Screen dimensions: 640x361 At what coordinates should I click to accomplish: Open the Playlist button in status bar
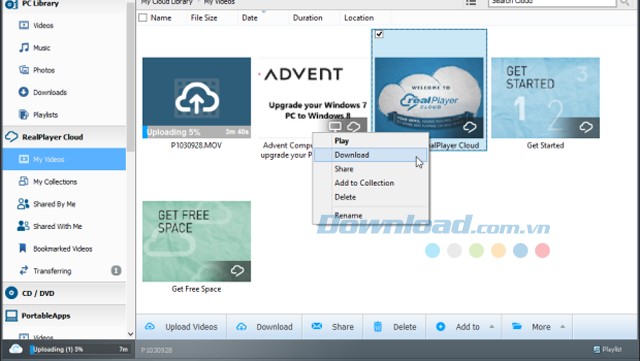tap(607, 350)
